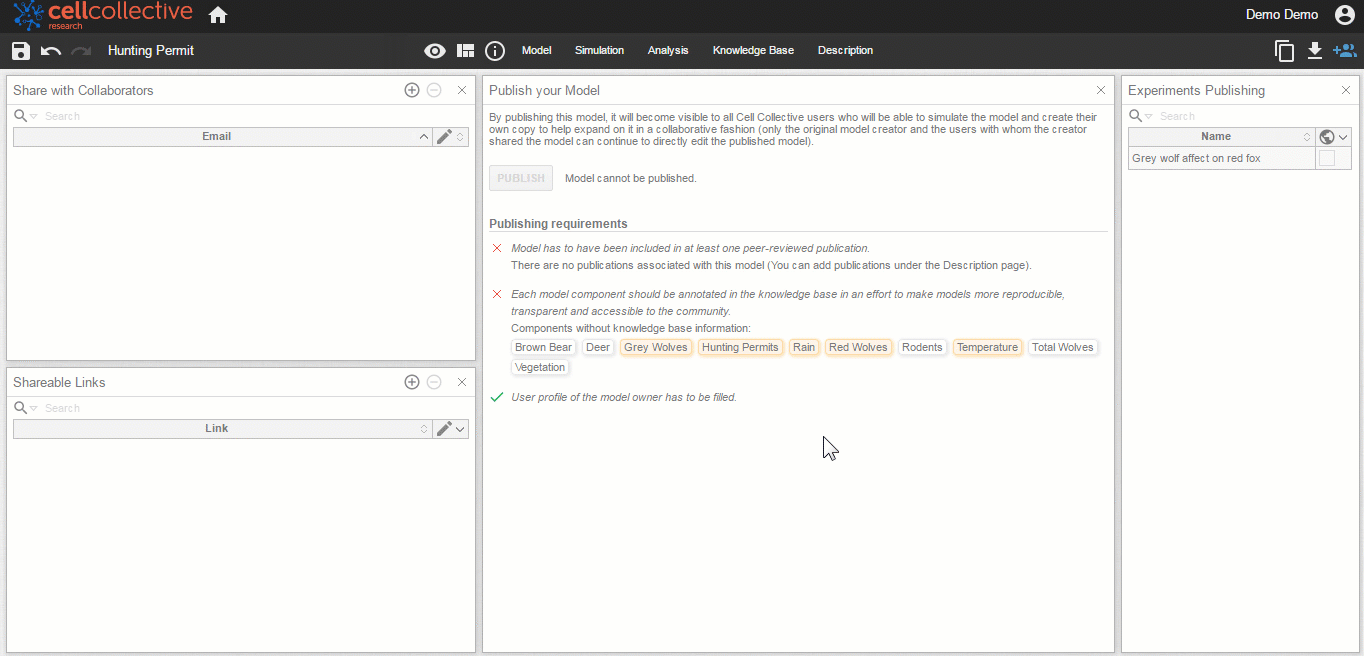Screen dimensions: 1364x656
Task: Add a new shareable link
Action: [x=412, y=382]
